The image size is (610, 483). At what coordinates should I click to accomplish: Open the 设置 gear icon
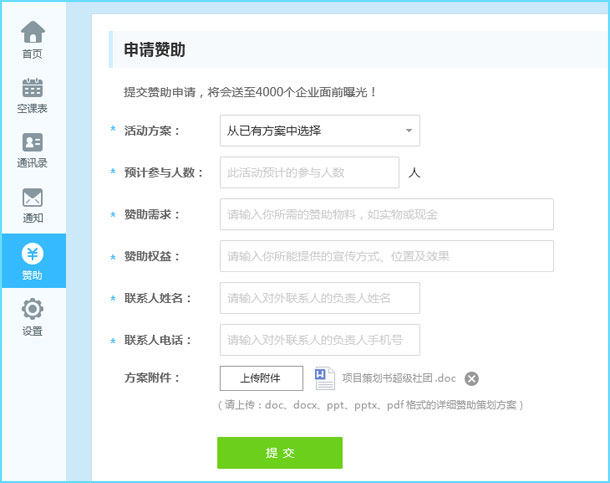pyautogui.click(x=33, y=309)
